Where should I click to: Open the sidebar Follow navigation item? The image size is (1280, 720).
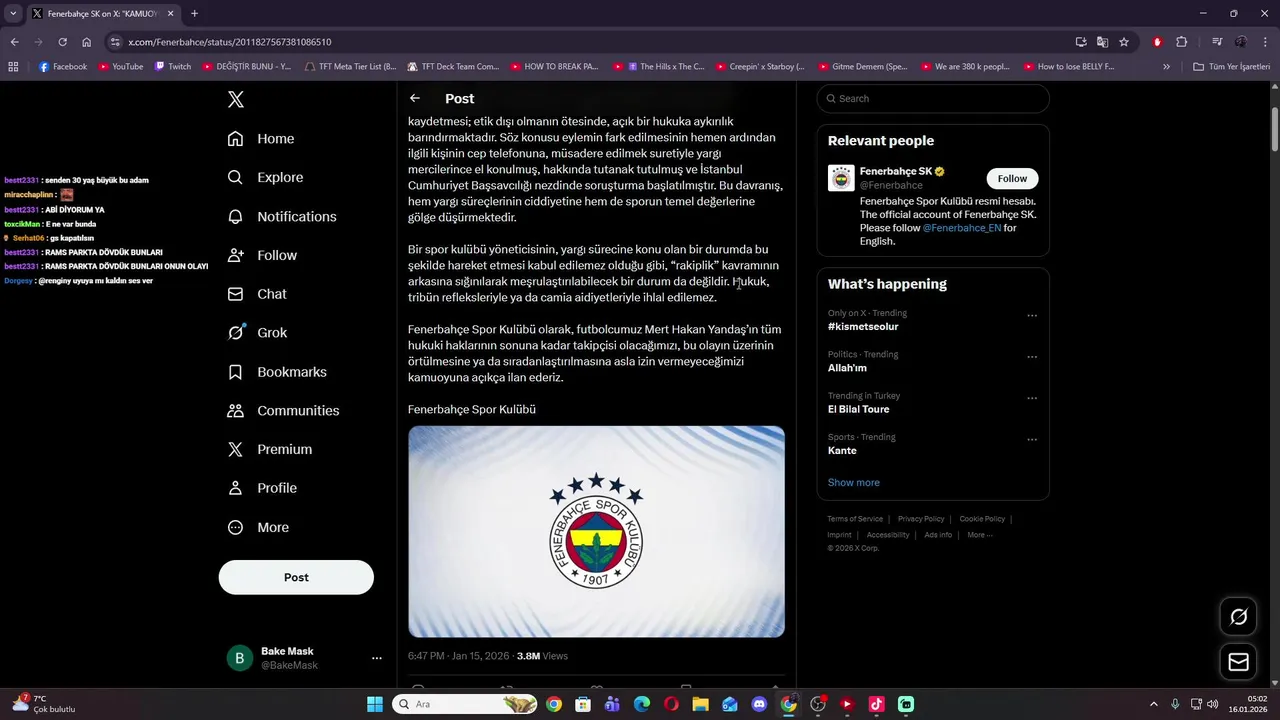click(262, 256)
